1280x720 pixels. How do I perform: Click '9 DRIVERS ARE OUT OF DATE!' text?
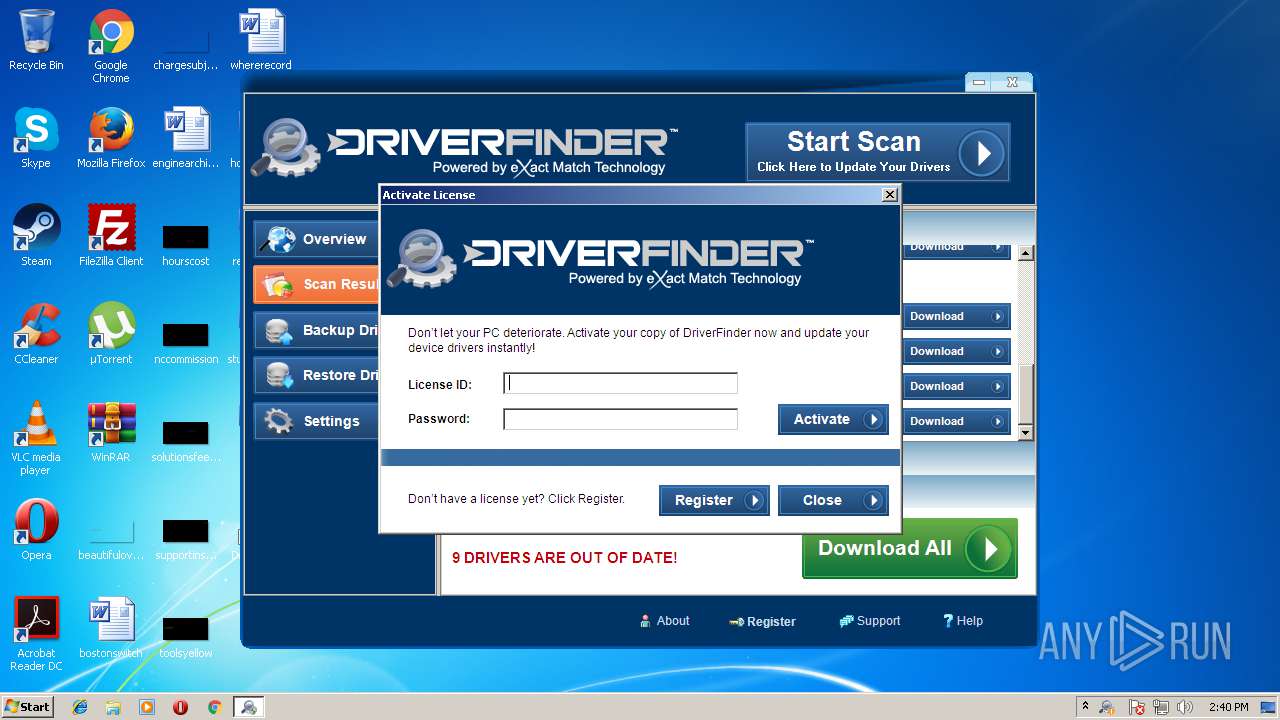(565, 558)
